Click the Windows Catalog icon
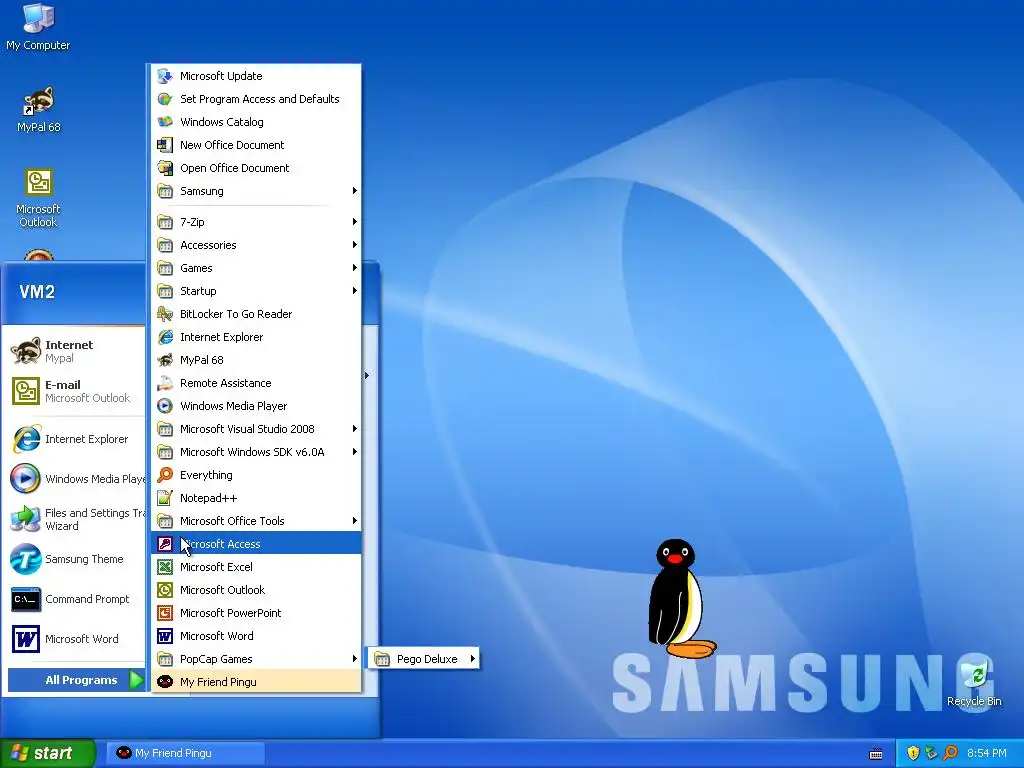 coord(165,121)
